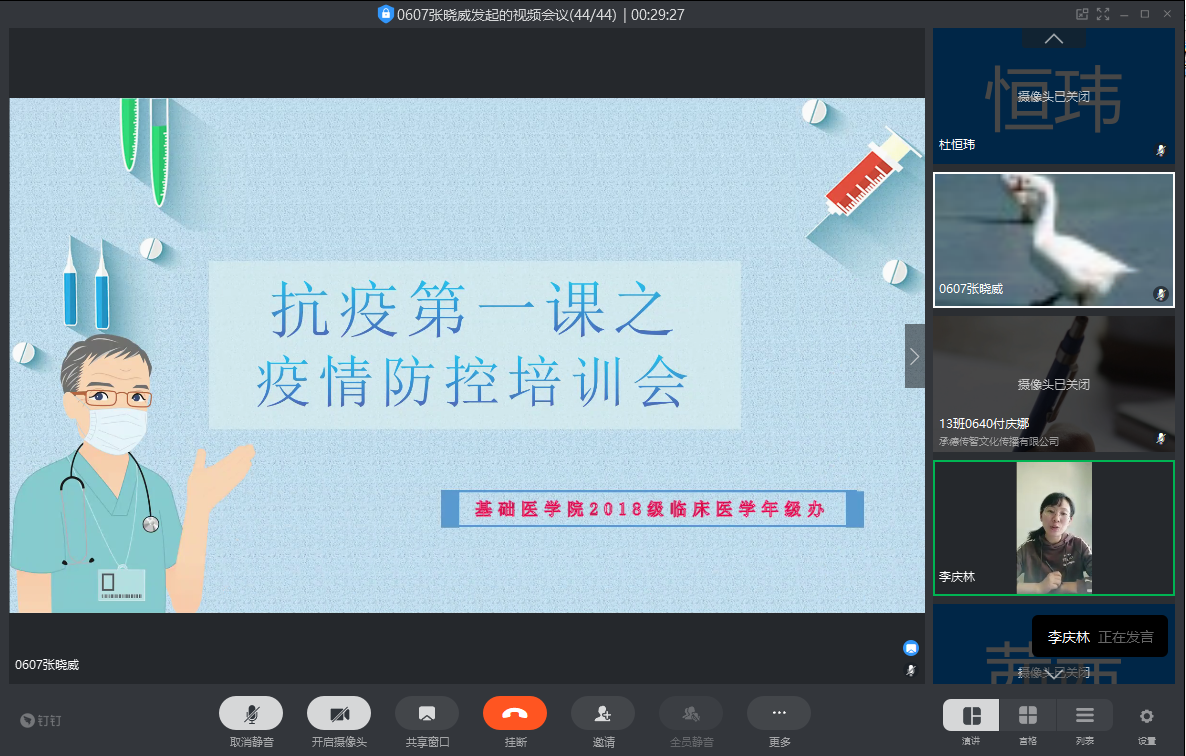Click the pop-out mini window icon
This screenshot has height=756, width=1186.
[1081, 14]
